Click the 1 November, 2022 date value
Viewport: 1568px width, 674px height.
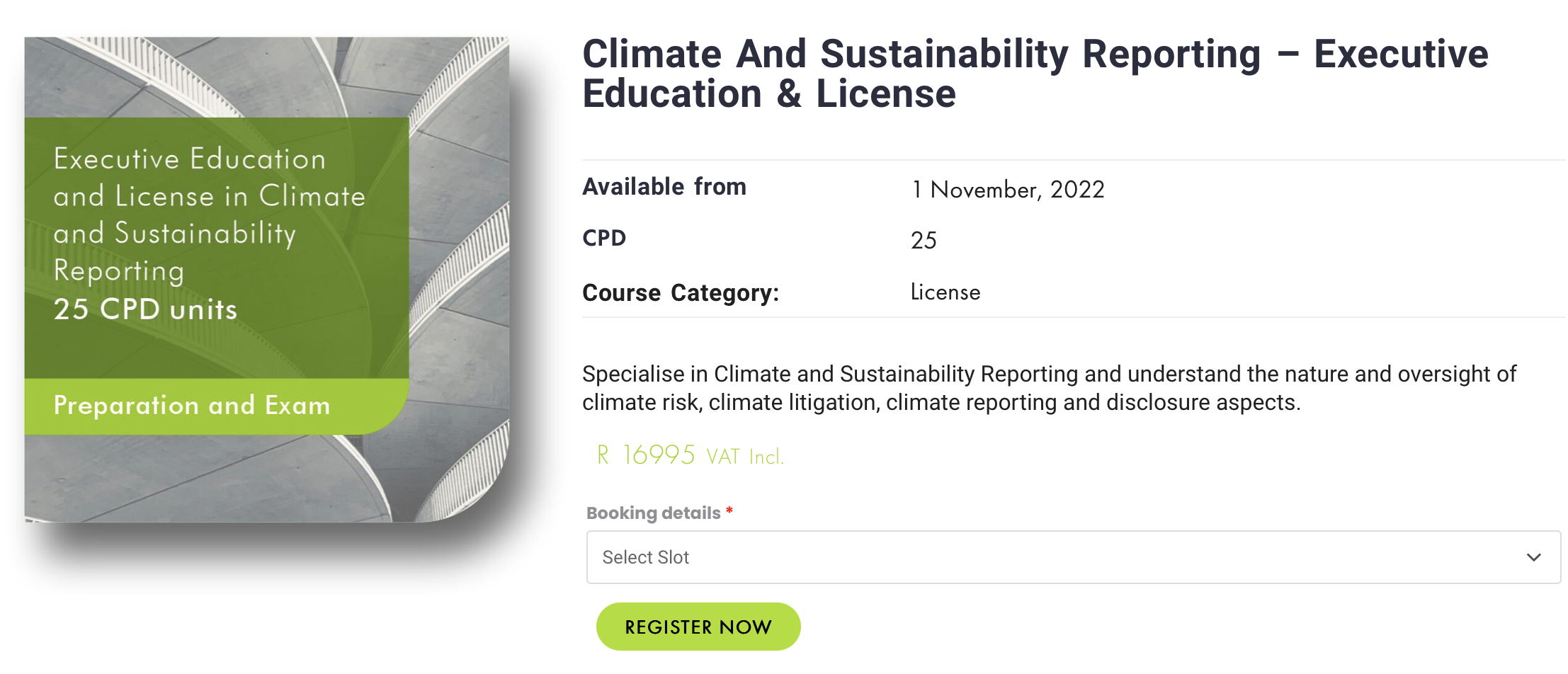click(x=1007, y=190)
